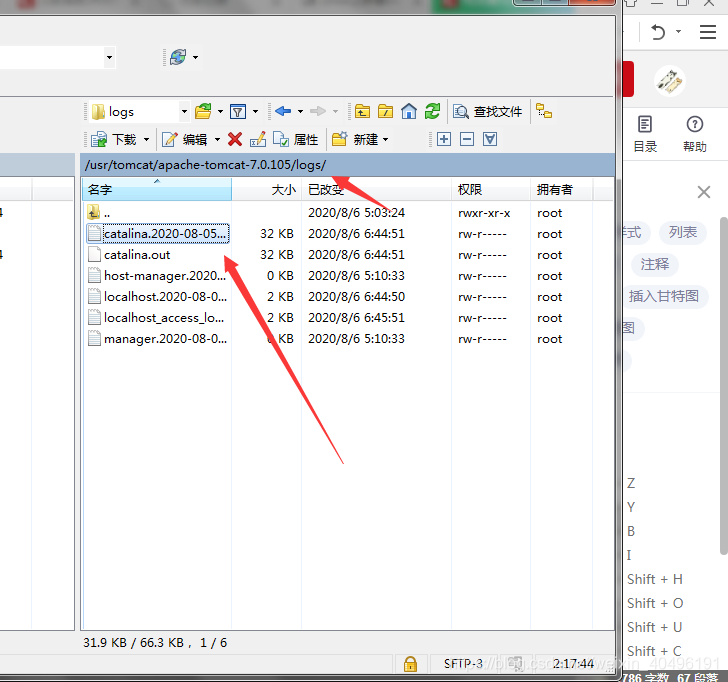This screenshot has width=728, height=682.
Task: Go to the root directory icon
Action: [385, 111]
